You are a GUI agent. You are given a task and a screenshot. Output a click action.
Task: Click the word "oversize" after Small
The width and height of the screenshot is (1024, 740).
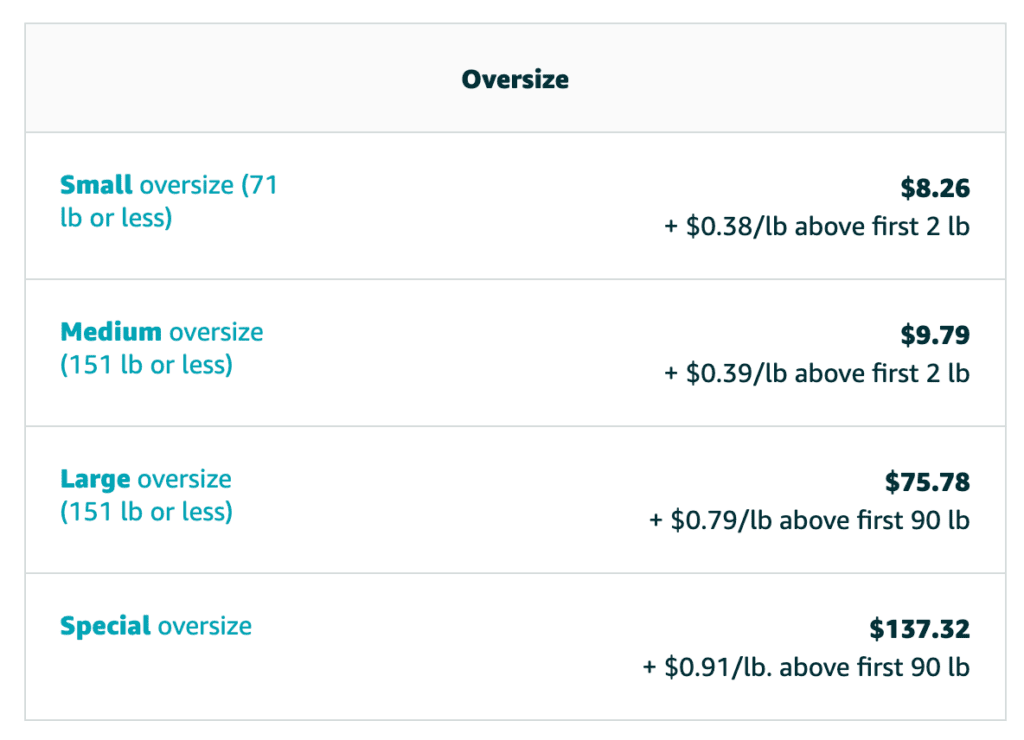(187, 185)
